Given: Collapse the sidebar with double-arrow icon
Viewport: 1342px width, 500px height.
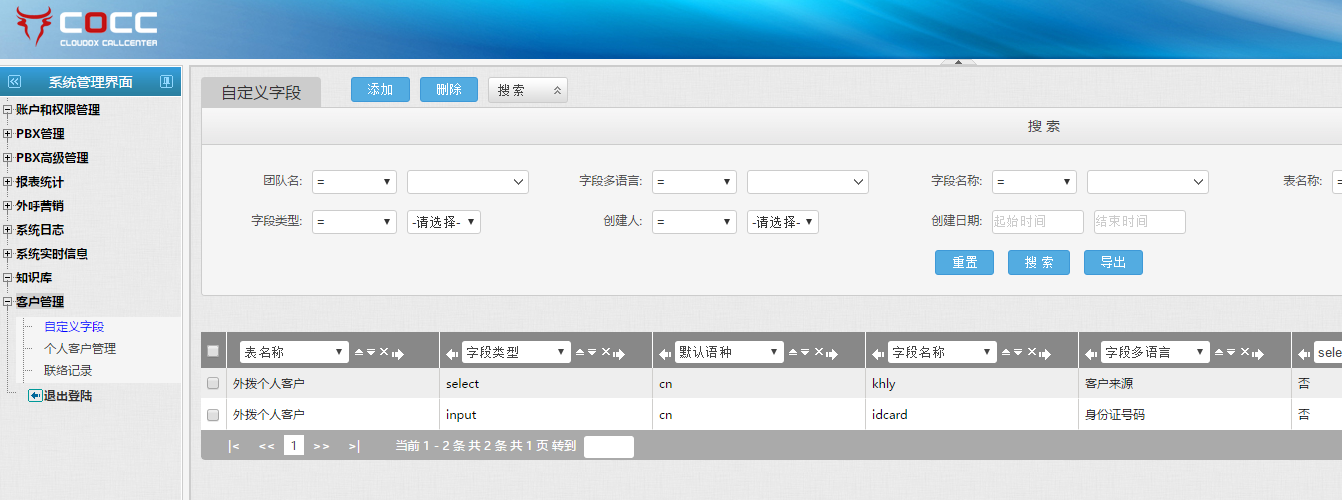Looking at the screenshot, I should (x=14, y=82).
